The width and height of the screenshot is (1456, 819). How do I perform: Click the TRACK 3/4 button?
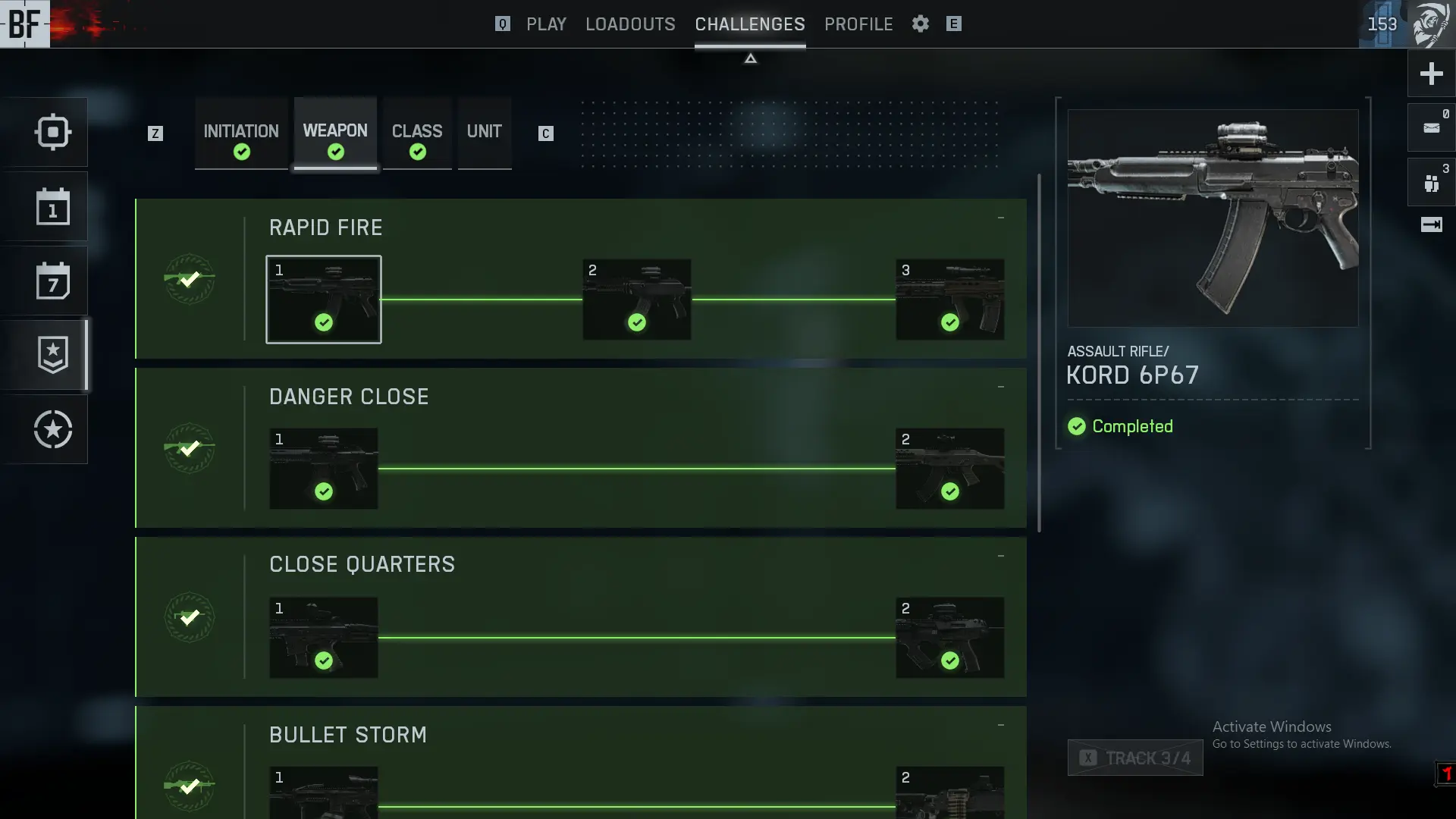[1135, 758]
